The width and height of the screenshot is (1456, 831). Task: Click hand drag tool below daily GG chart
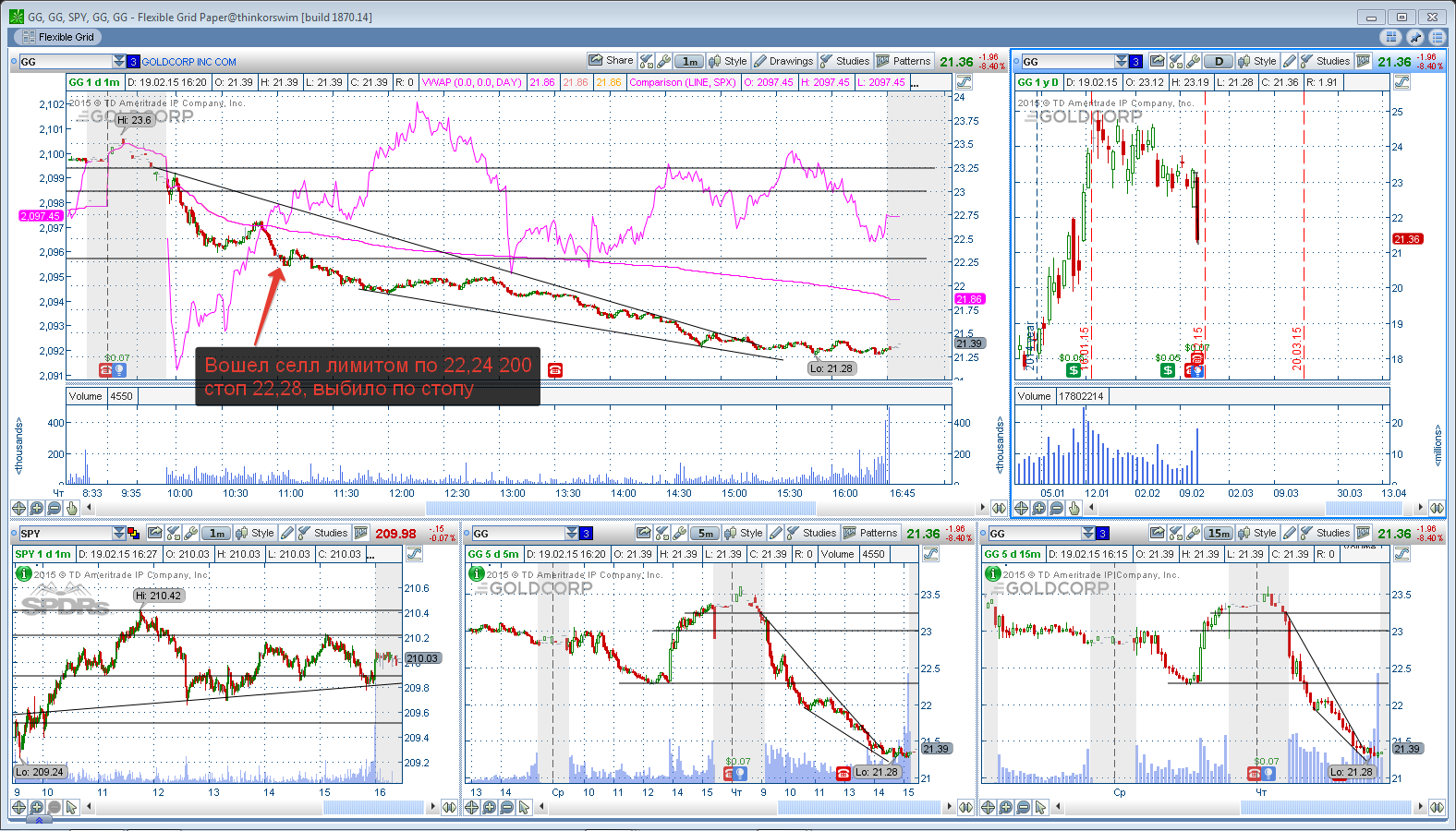1074,508
